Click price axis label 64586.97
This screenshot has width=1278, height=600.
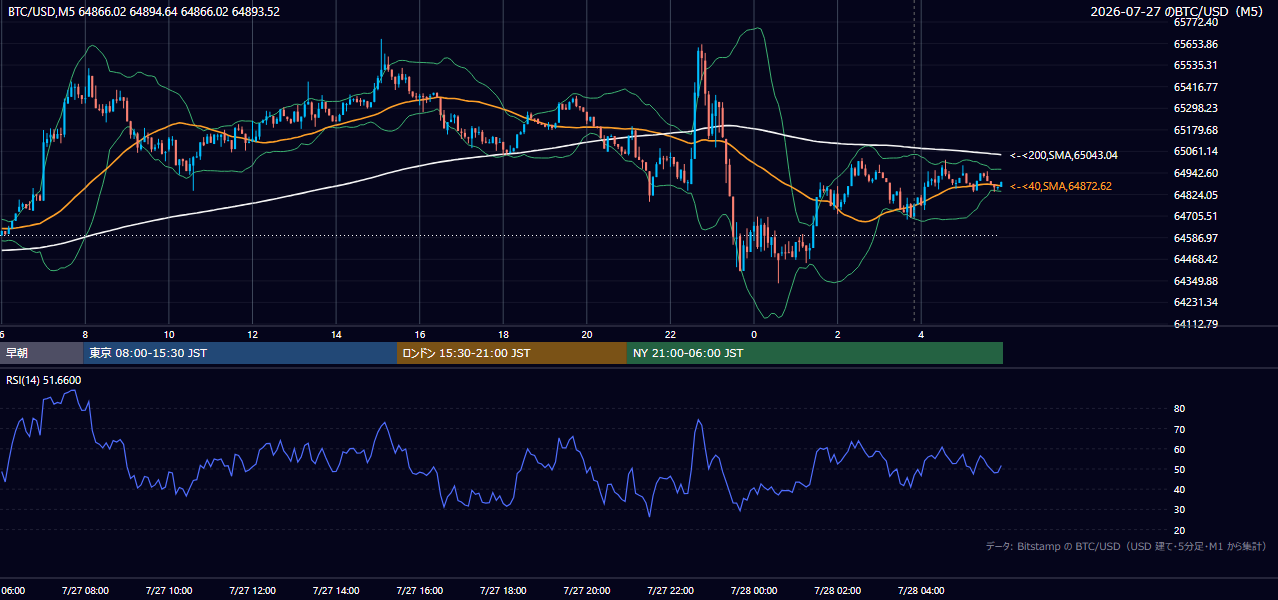[x=1196, y=238]
